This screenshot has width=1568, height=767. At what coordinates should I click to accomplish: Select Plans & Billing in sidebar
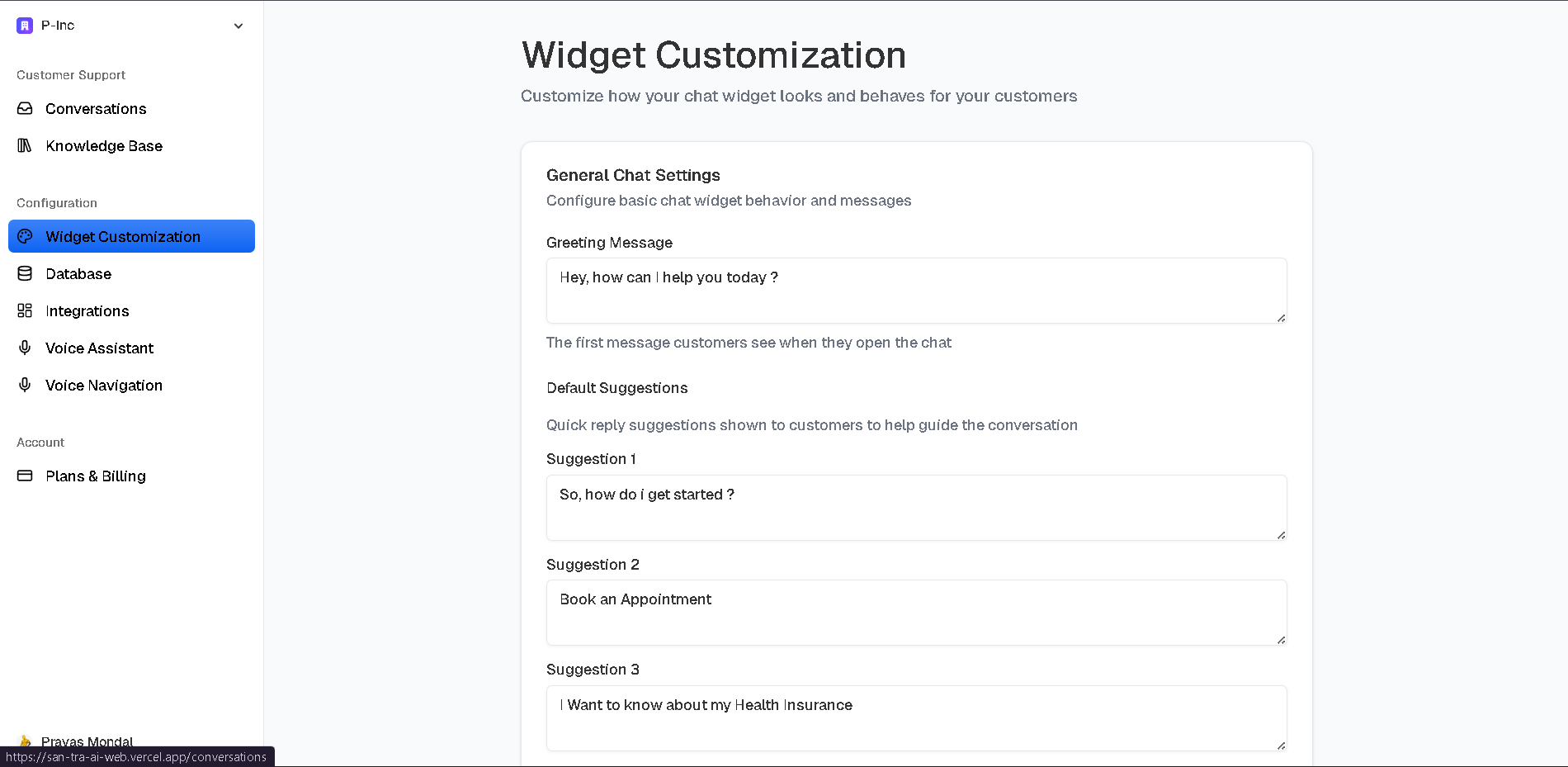pyautogui.click(x=96, y=476)
